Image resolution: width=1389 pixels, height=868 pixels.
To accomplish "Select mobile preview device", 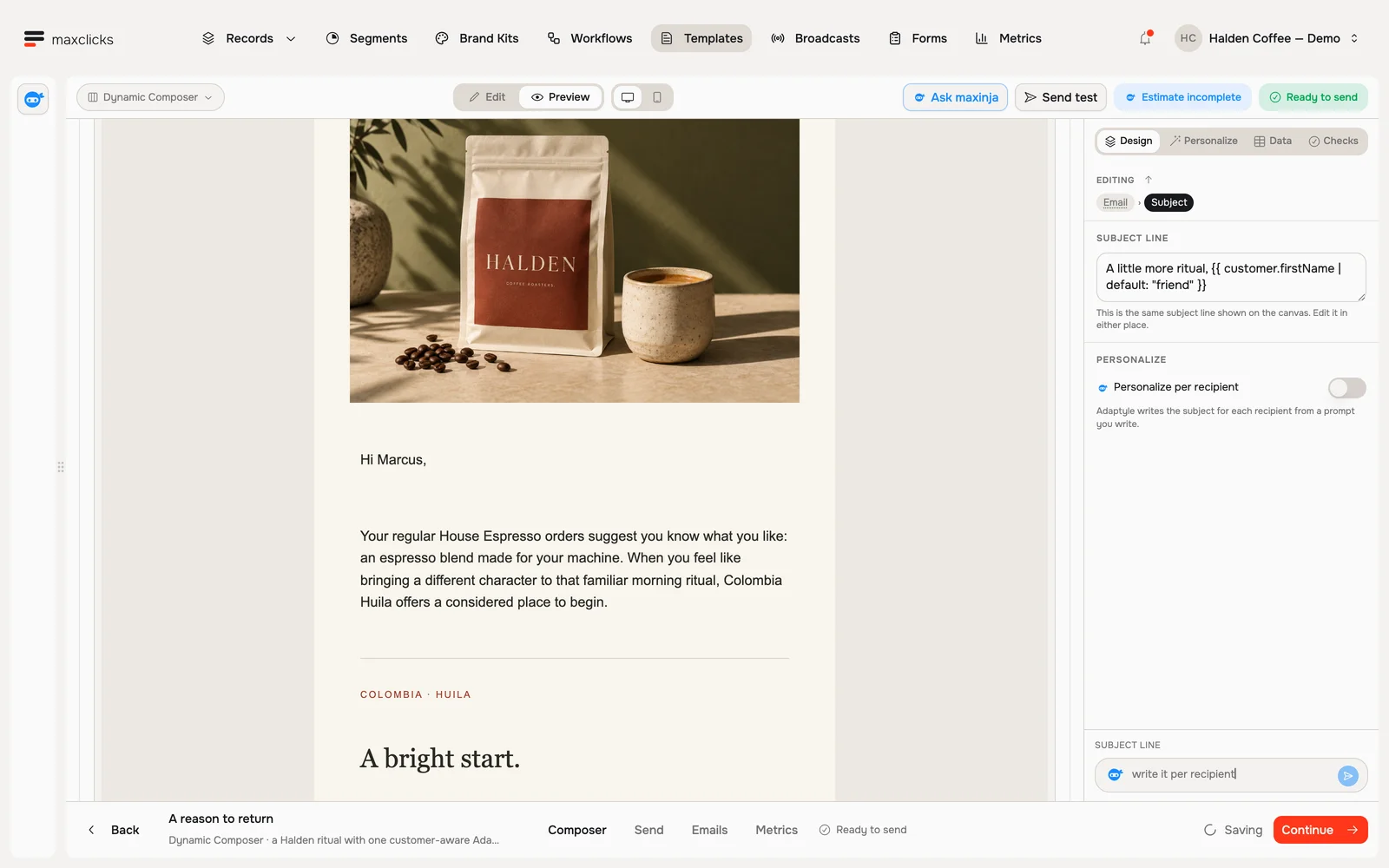I will [x=657, y=97].
